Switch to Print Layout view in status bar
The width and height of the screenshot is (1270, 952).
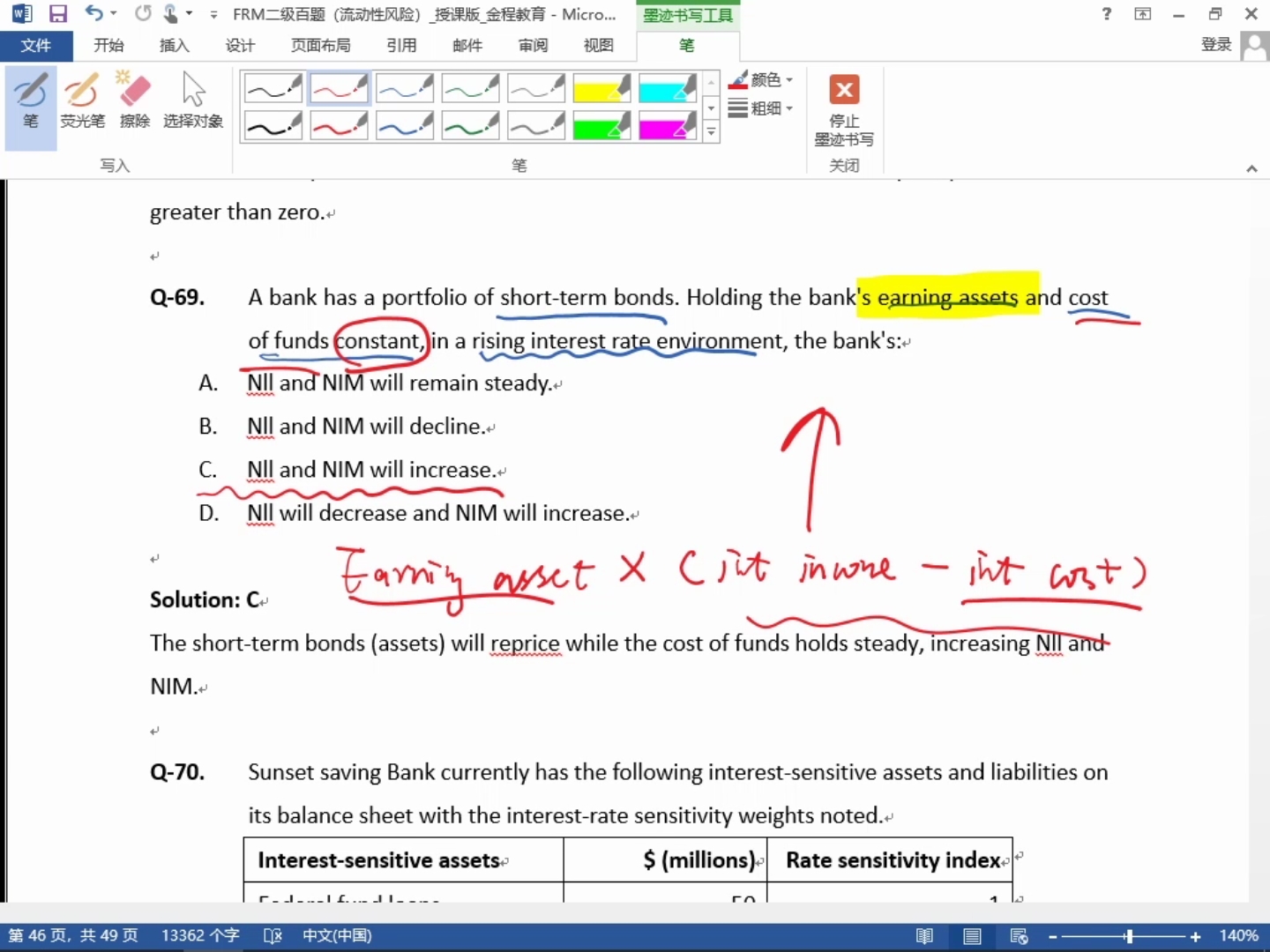(x=972, y=936)
